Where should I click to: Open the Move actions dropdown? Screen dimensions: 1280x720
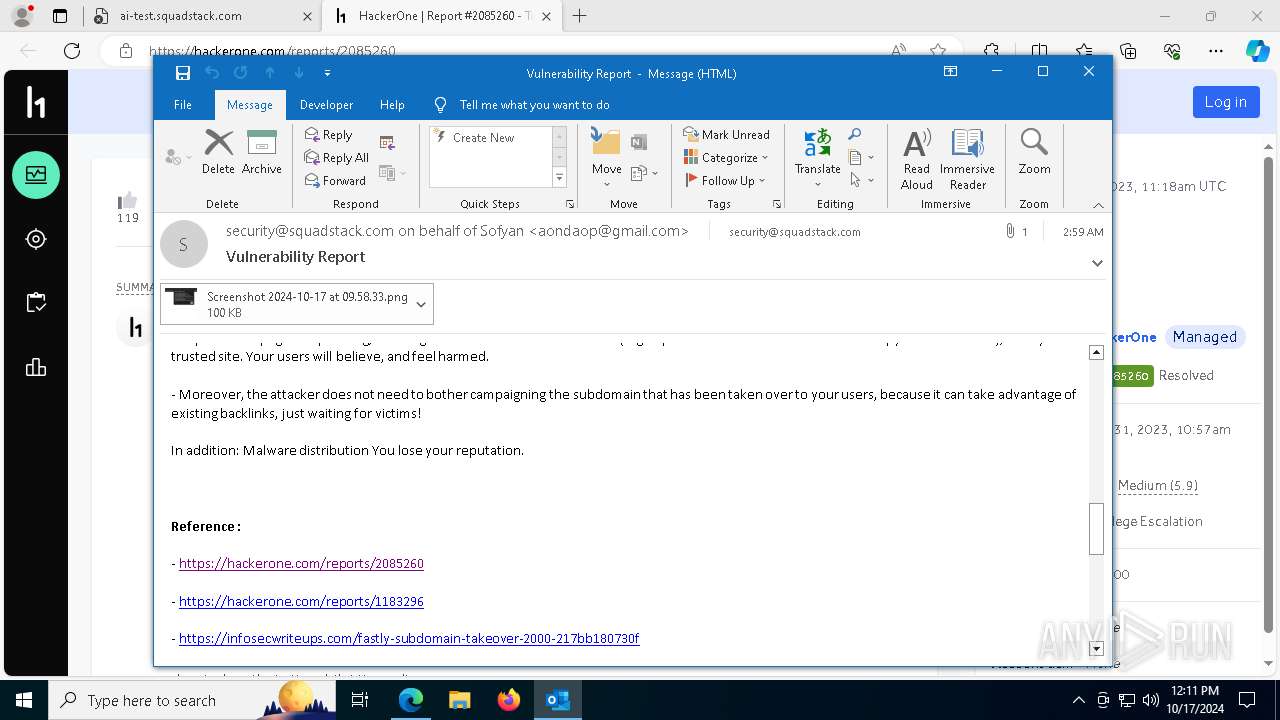[645, 174]
